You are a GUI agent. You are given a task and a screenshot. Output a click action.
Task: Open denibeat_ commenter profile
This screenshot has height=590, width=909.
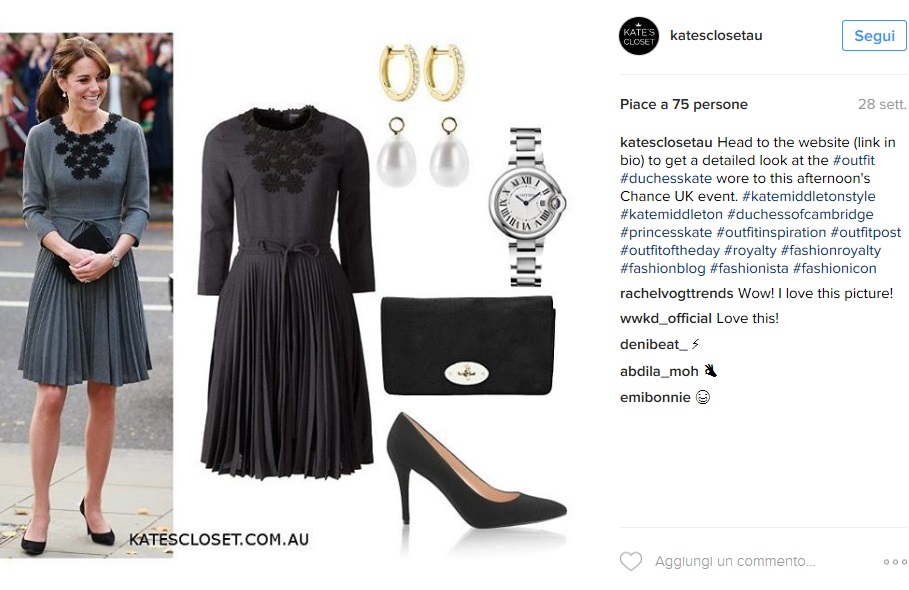click(653, 344)
